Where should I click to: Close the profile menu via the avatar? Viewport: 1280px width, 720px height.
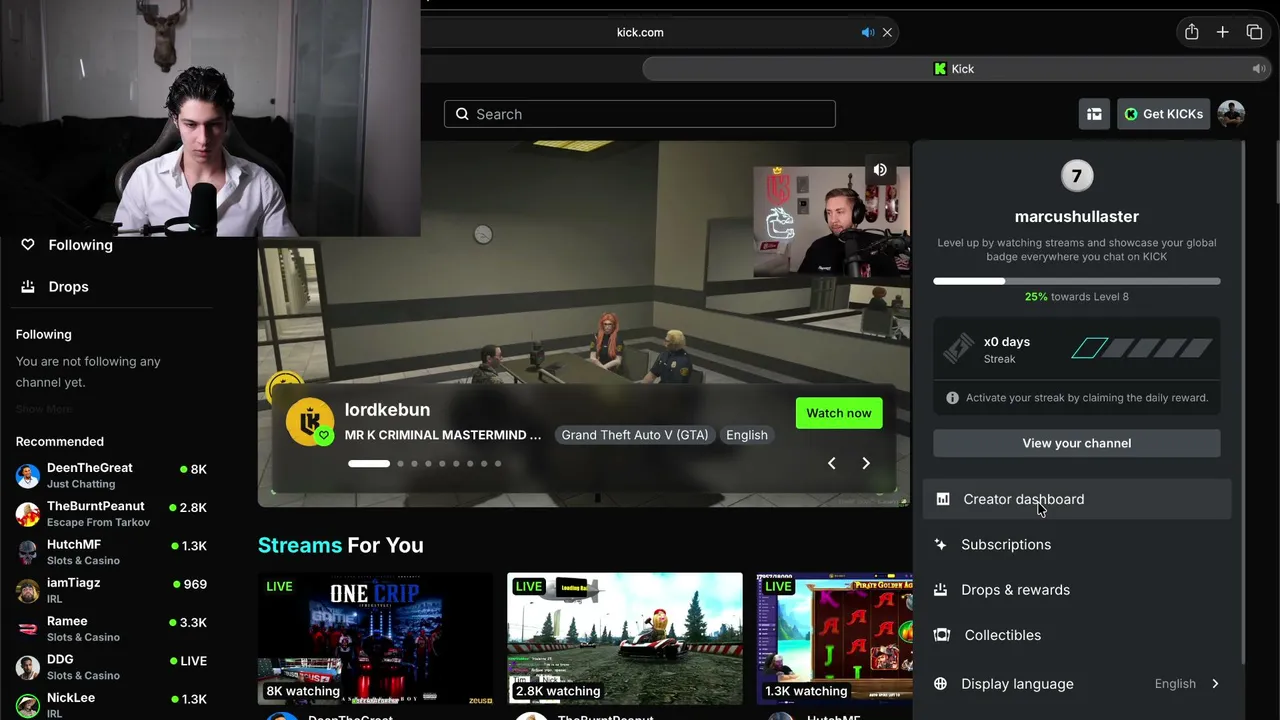click(1231, 114)
